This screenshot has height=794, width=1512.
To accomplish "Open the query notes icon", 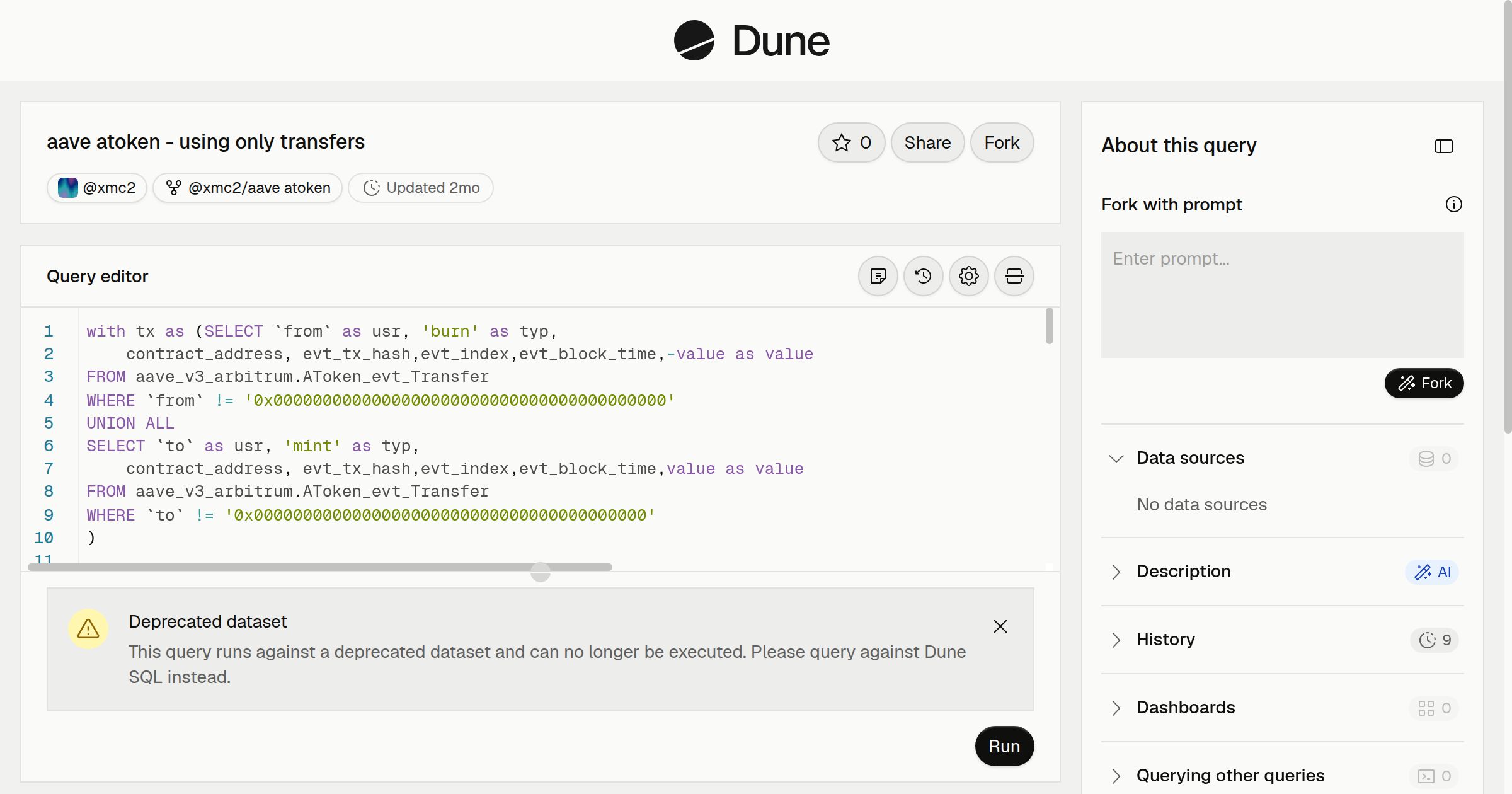I will pos(878,276).
